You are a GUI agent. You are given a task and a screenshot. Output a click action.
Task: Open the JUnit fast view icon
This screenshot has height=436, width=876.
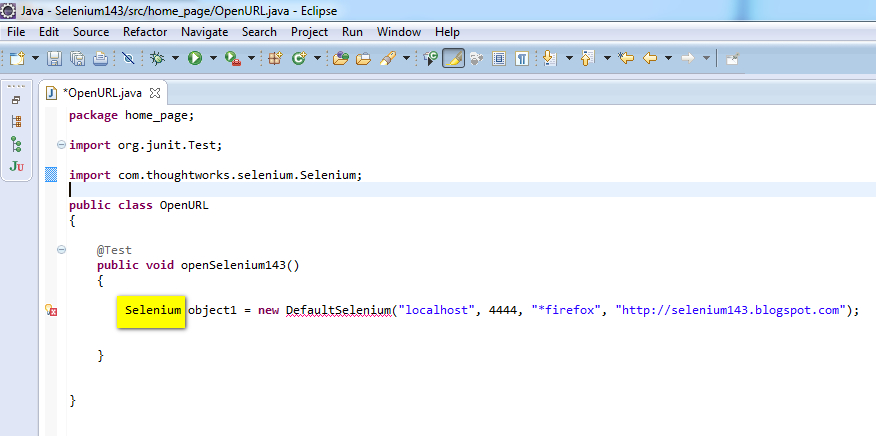pos(17,166)
